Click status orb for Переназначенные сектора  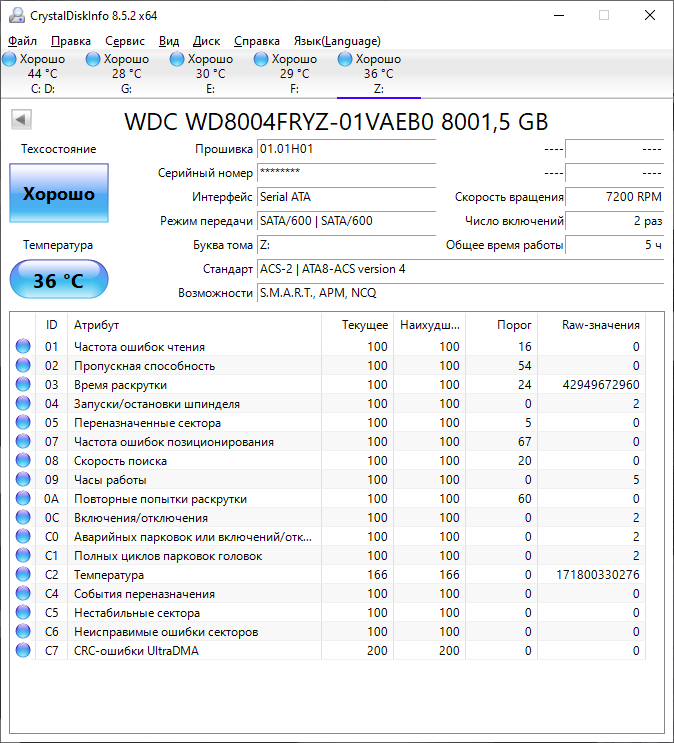23,422
